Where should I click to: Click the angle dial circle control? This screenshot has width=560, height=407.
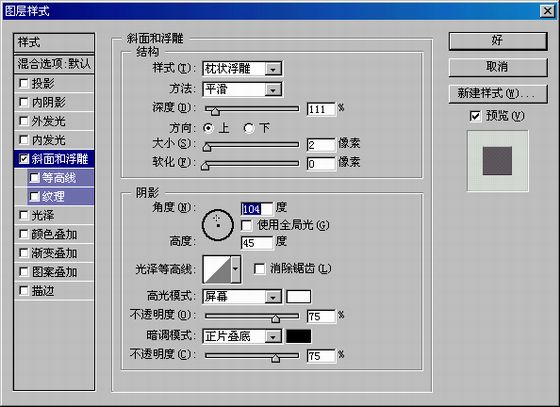[218, 225]
